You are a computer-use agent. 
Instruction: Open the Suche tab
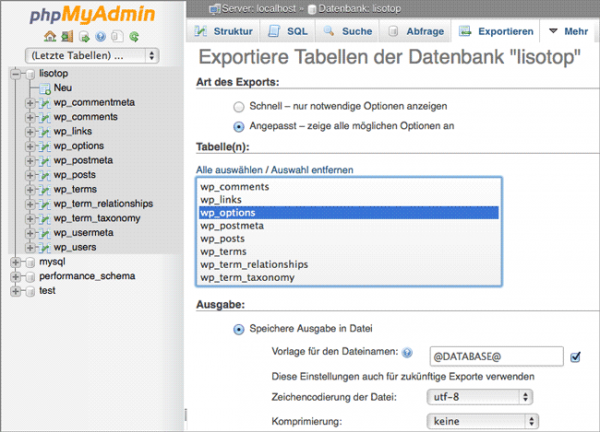347,31
